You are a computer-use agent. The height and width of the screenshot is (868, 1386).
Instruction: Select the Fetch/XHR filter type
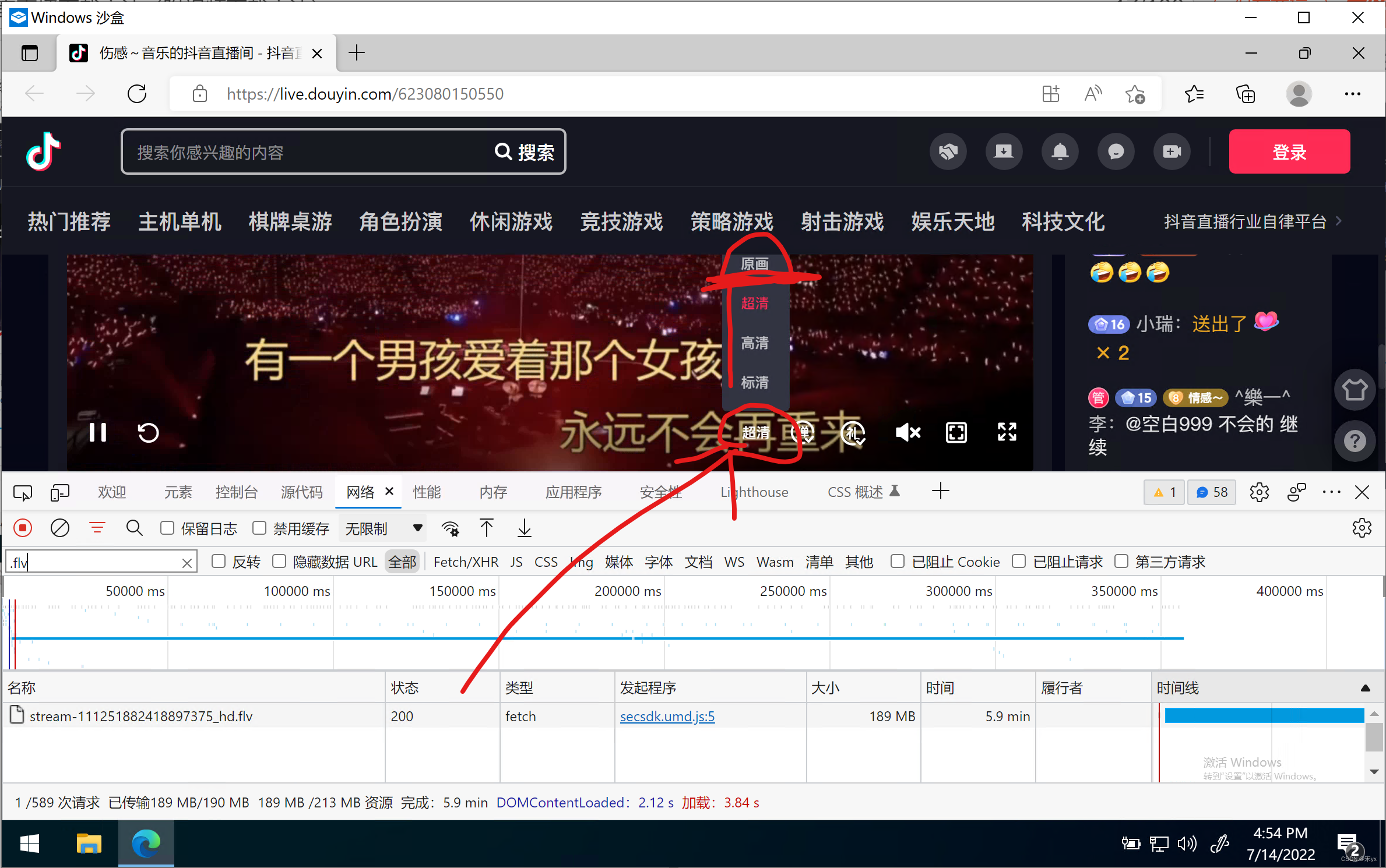(465, 562)
